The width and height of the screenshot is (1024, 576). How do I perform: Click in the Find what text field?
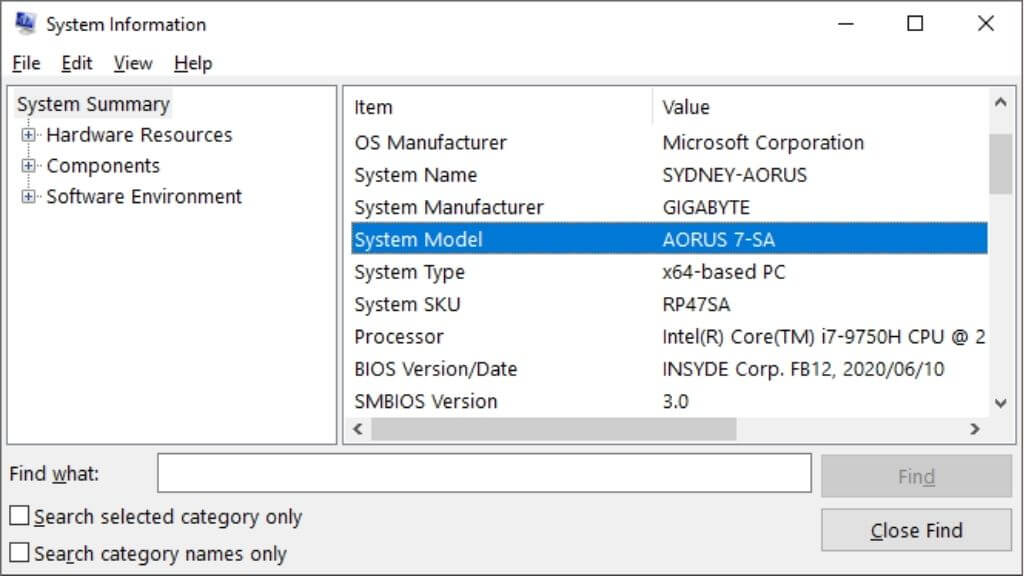pyautogui.click(x=484, y=474)
